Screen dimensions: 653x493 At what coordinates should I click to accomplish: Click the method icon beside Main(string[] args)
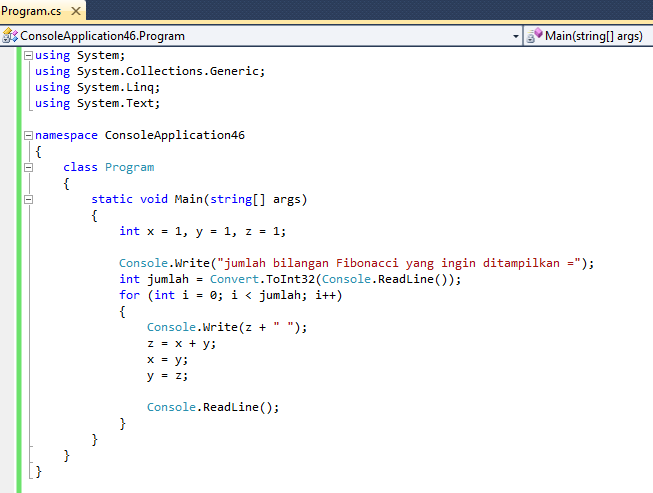pos(534,36)
